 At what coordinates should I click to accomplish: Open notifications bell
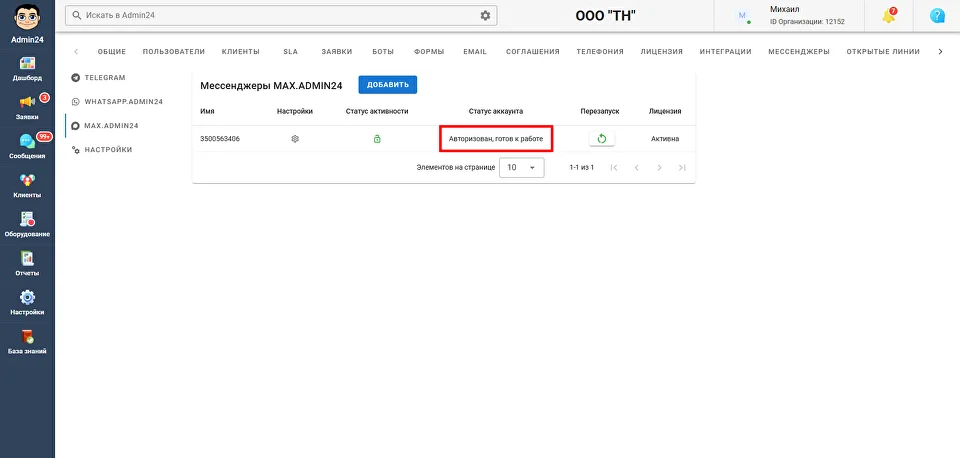pos(888,16)
